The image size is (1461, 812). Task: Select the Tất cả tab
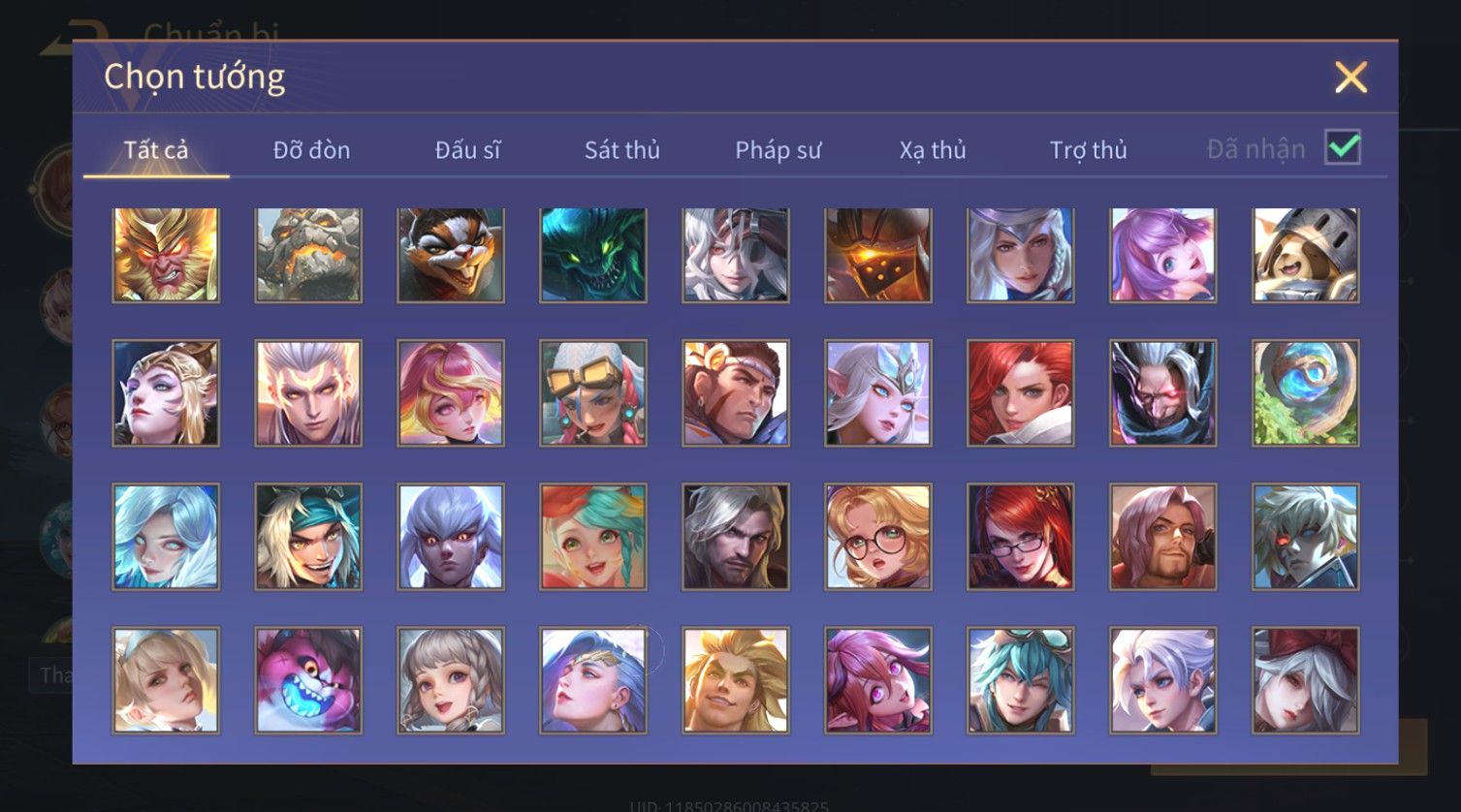156,150
